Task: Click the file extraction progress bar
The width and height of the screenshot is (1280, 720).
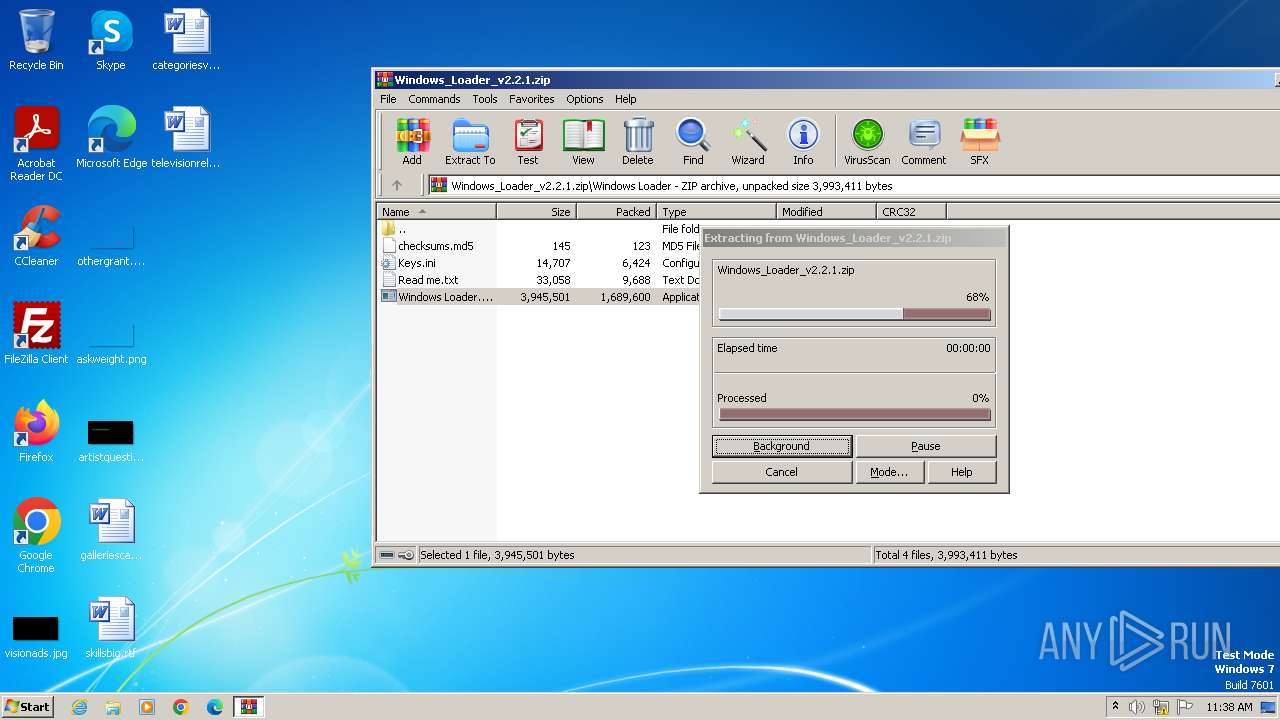Action: 854,314
